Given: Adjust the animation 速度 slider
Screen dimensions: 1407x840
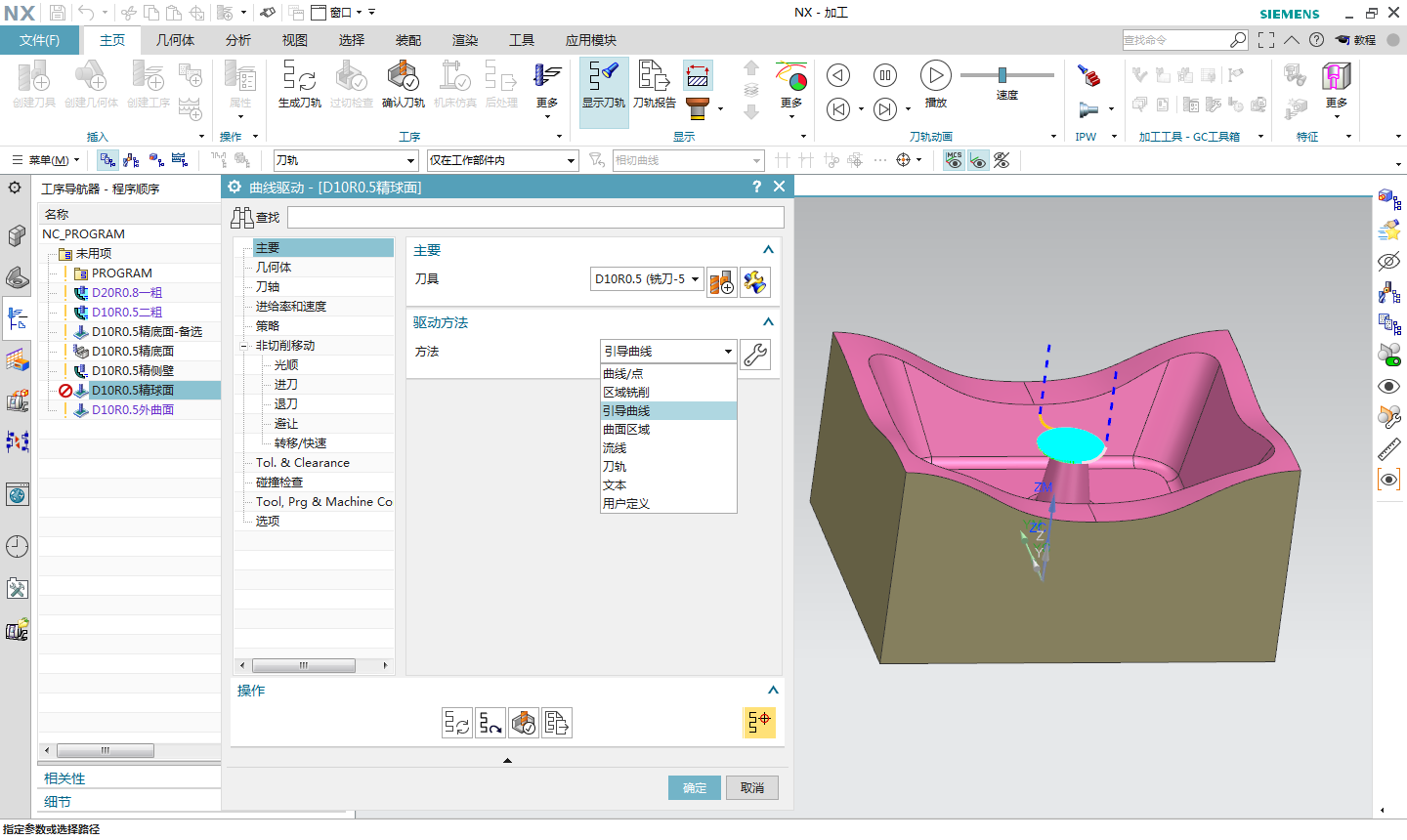Looking at the screenshot, I should 1002,75.
